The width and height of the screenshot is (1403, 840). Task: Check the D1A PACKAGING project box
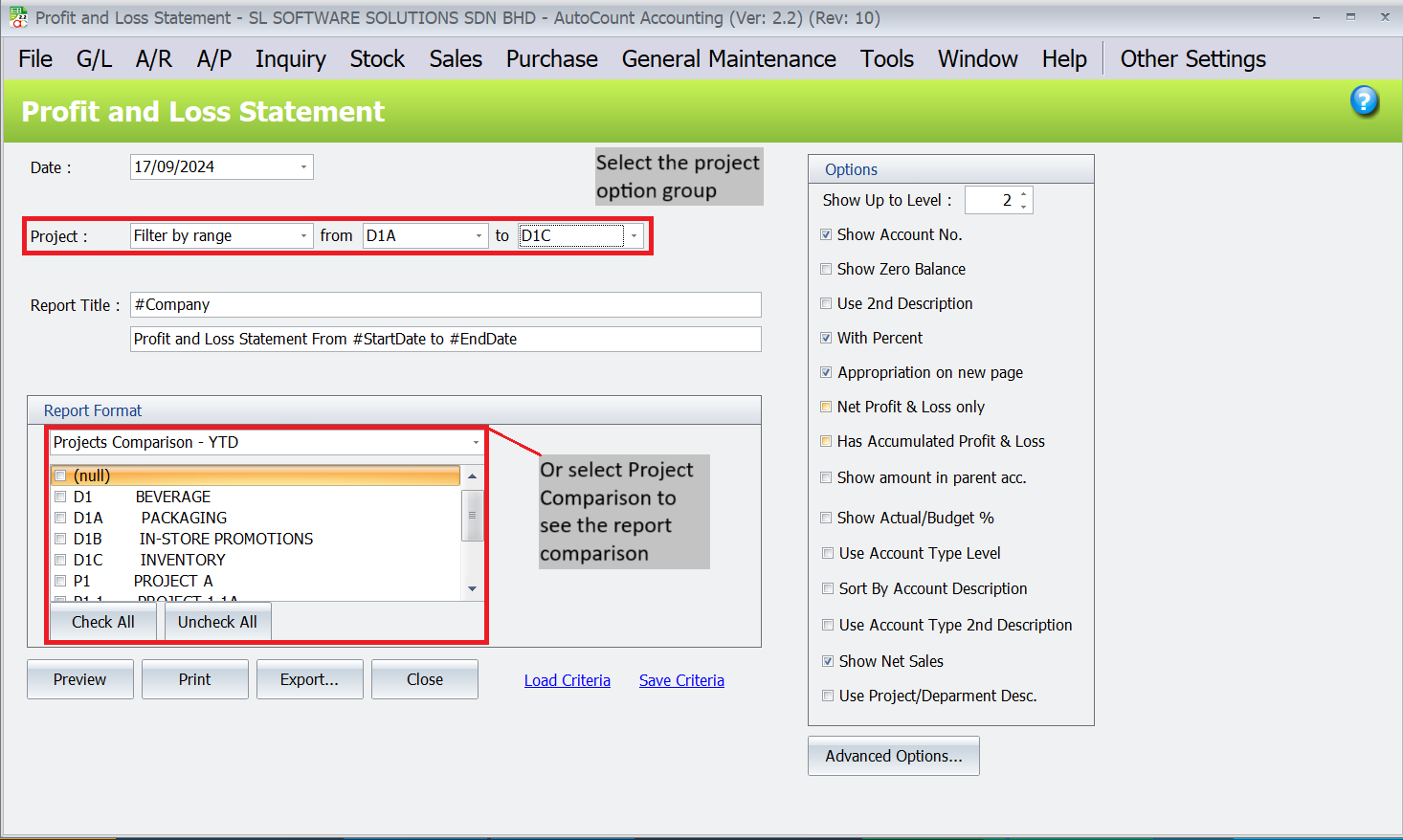pos(60,518)
